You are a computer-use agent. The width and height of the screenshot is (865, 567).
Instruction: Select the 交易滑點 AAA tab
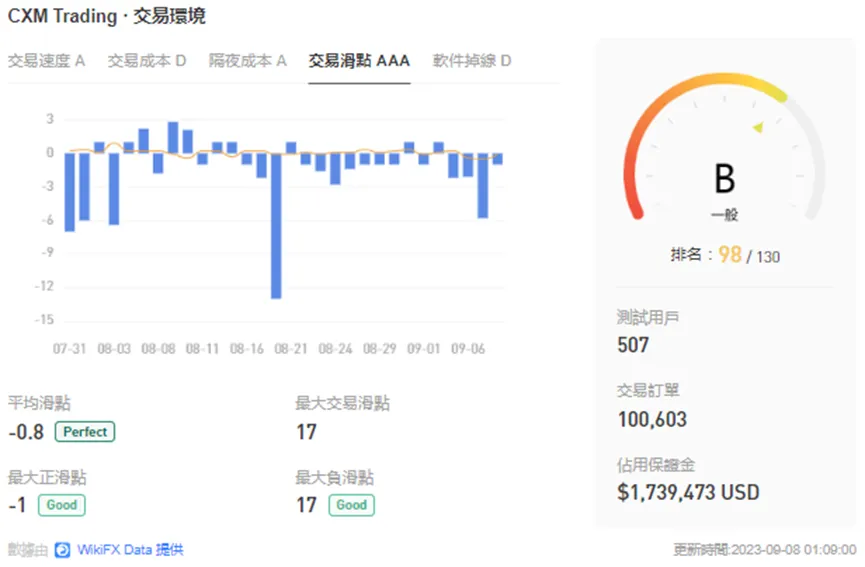pyautogui.click(x=359, y=60)
